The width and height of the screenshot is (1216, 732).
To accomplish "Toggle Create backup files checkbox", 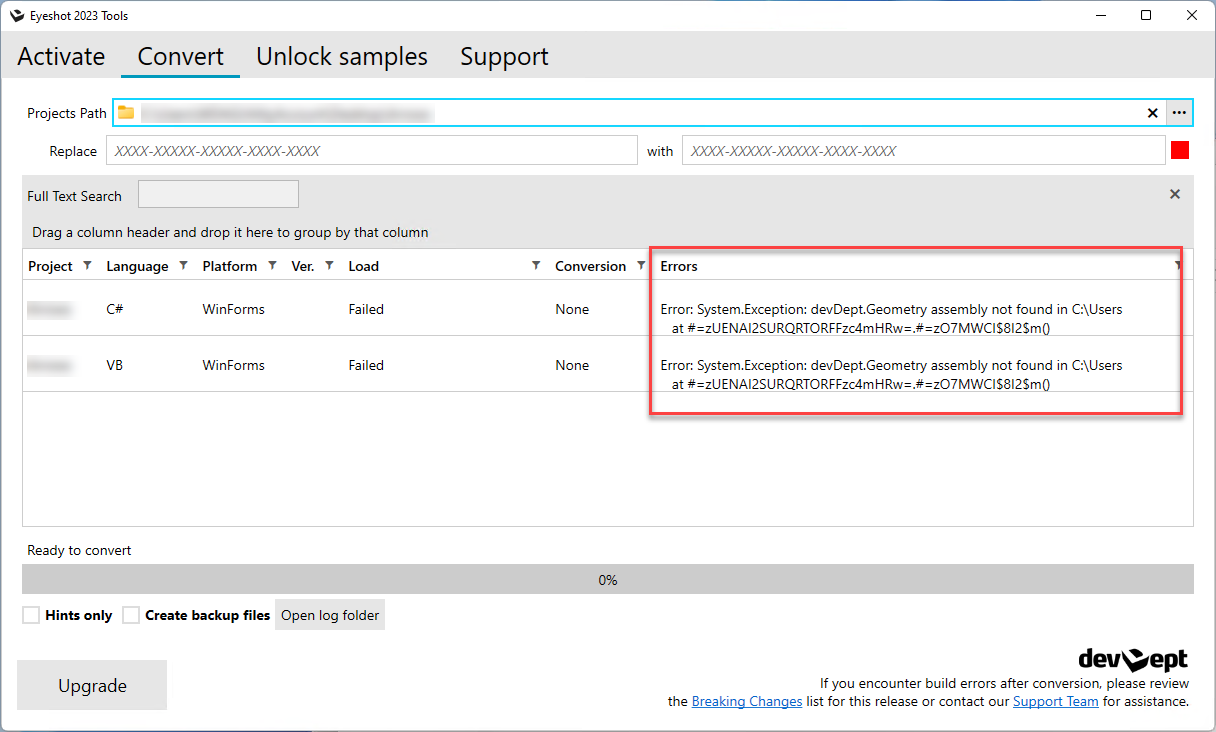I will (131, 615).
